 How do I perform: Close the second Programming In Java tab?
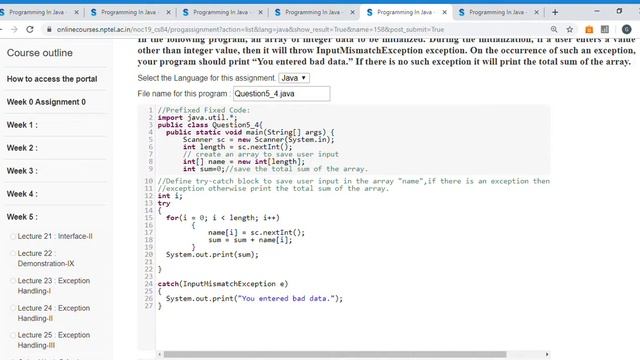point(168,12)
